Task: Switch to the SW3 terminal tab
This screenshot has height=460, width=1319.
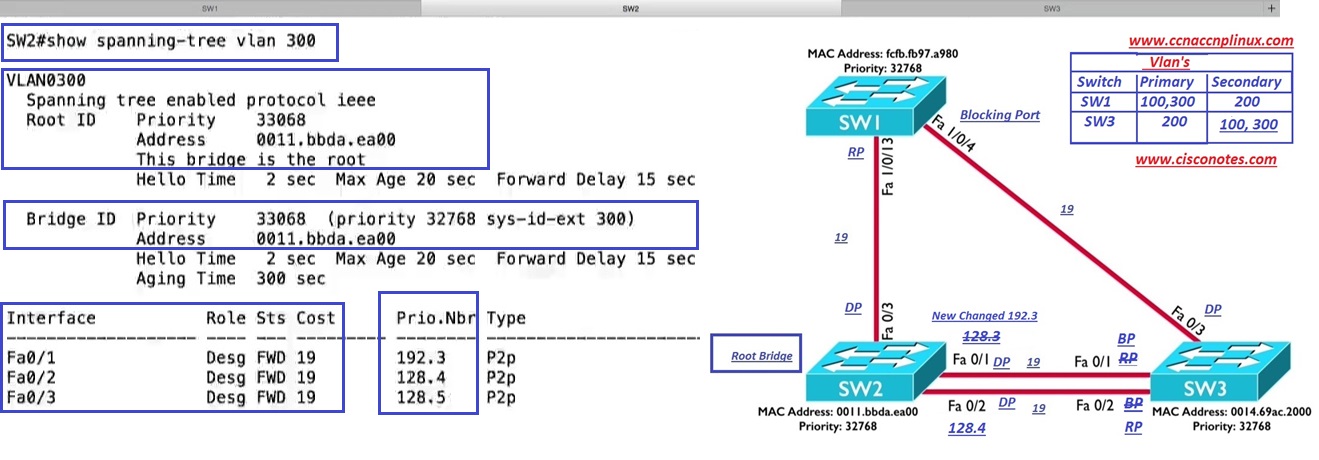Action: pyautogui.click(x=1051, y=7)
